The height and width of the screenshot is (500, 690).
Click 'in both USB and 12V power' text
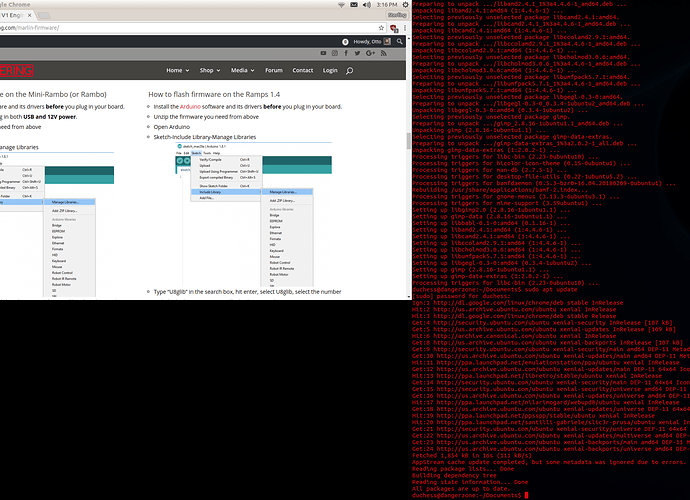coord(38,117)
